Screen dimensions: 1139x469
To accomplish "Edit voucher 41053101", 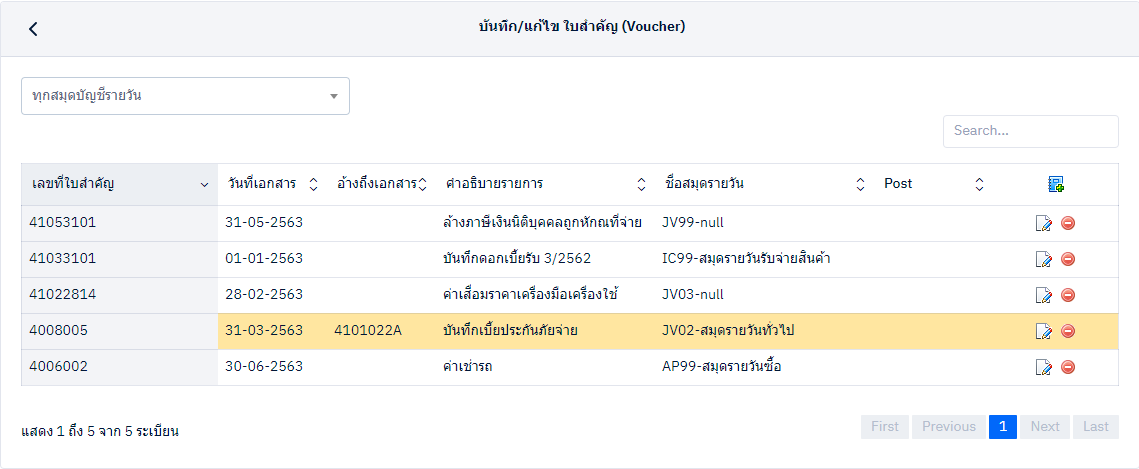I will click(1044, 224).
